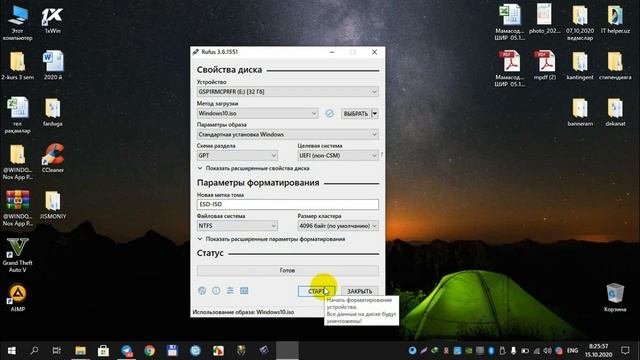640x360 pixels.
Task: Open the notification center icon
Action: point(625,350)
